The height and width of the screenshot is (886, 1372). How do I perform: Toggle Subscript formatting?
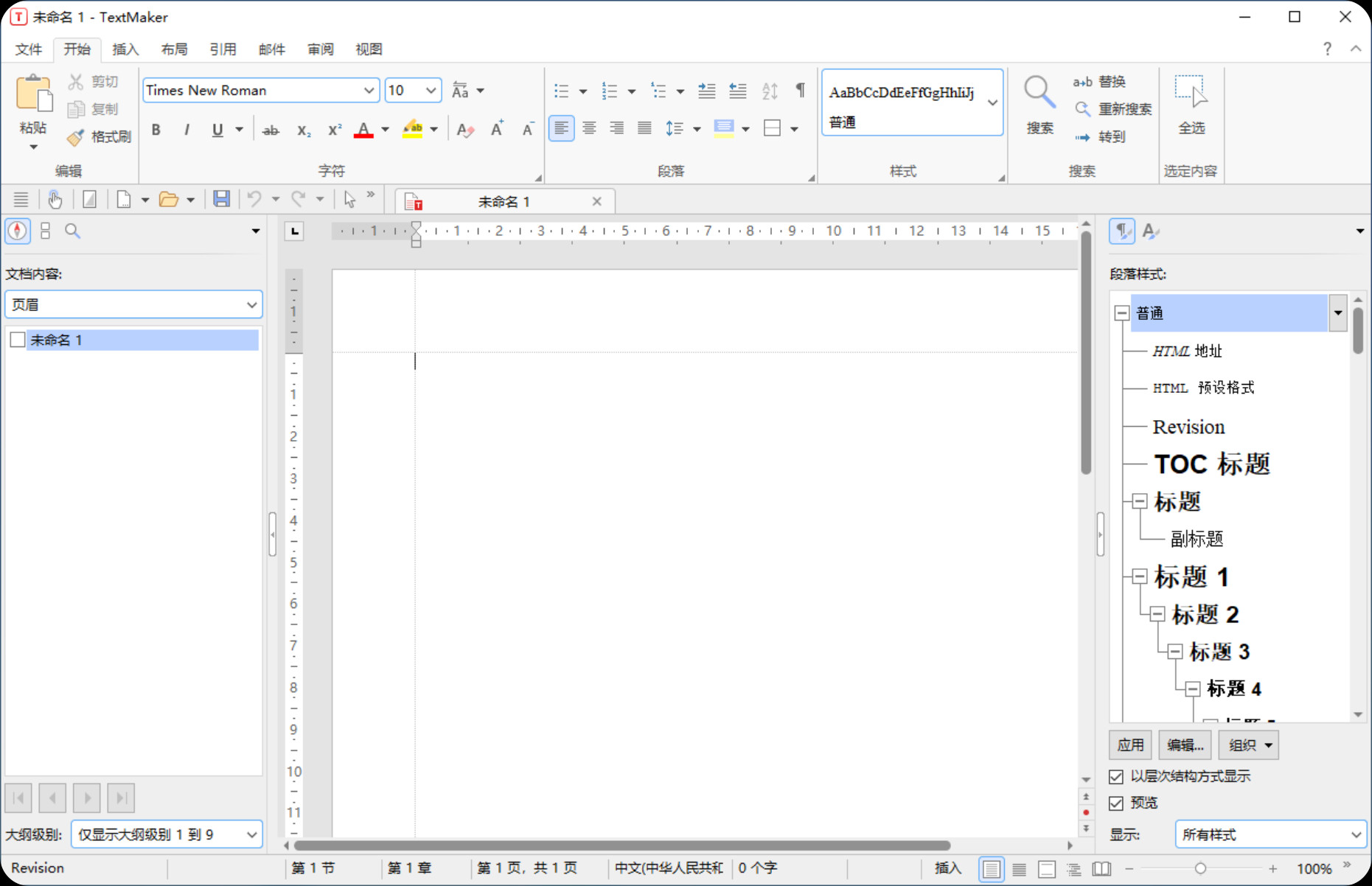pyautogui.click(x=303, y=130)
